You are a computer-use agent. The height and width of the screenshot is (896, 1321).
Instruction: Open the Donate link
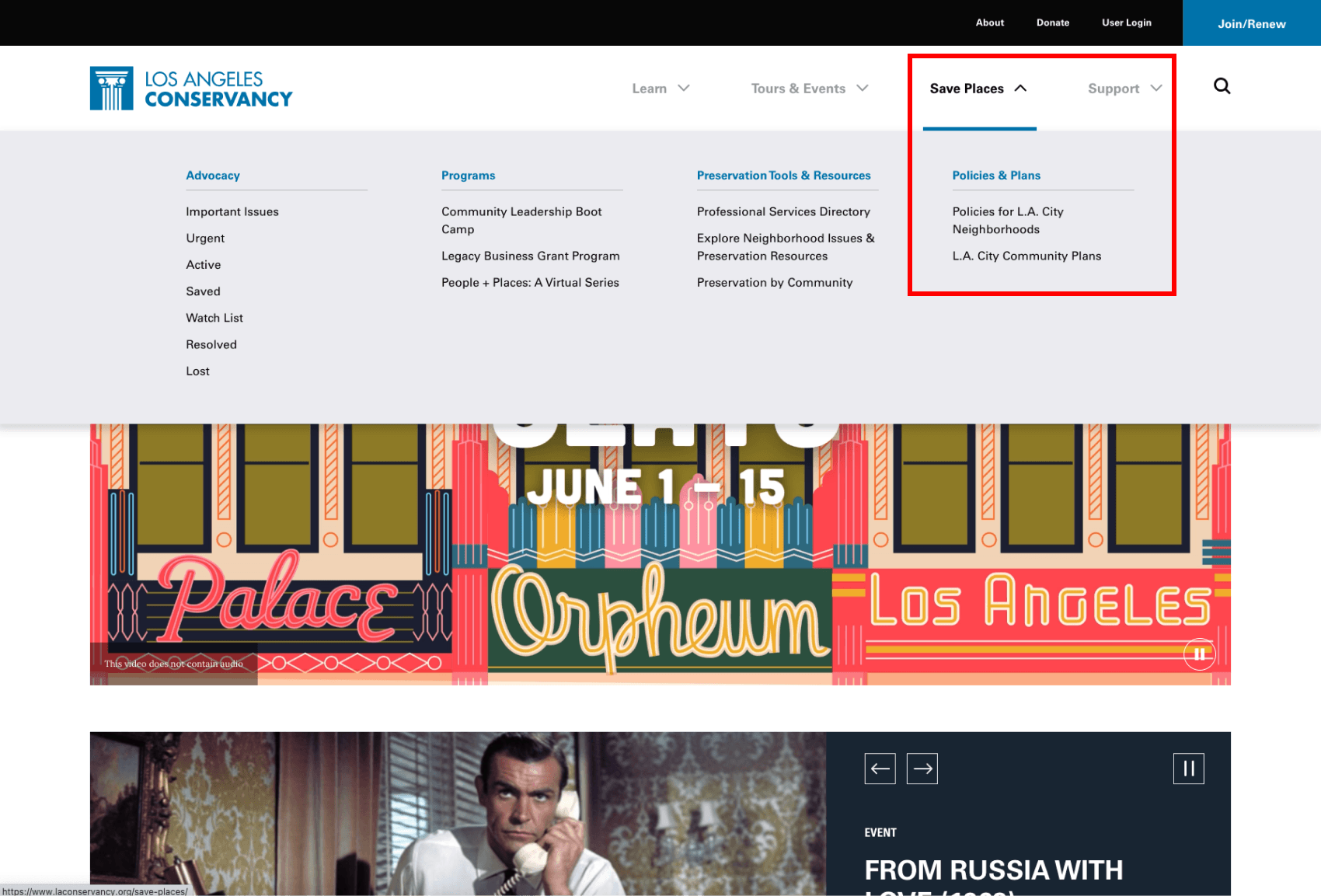[1053, 23]
